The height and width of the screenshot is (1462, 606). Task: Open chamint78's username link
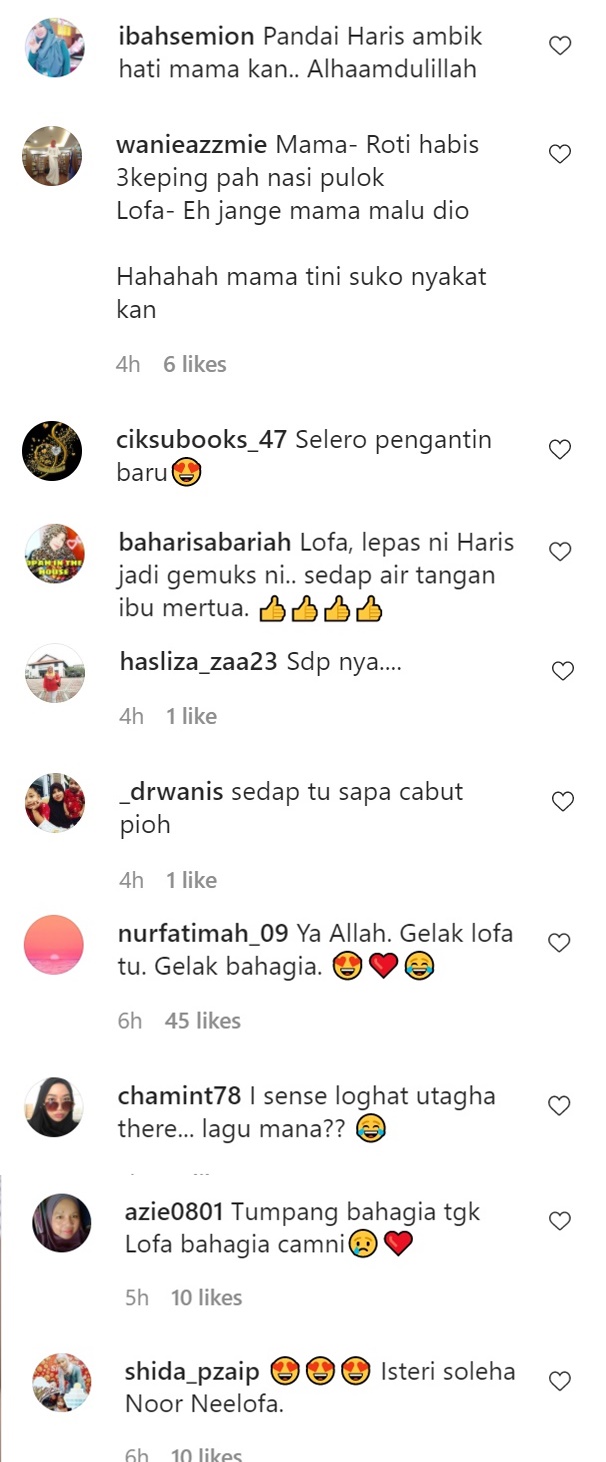pos(180,1096)
